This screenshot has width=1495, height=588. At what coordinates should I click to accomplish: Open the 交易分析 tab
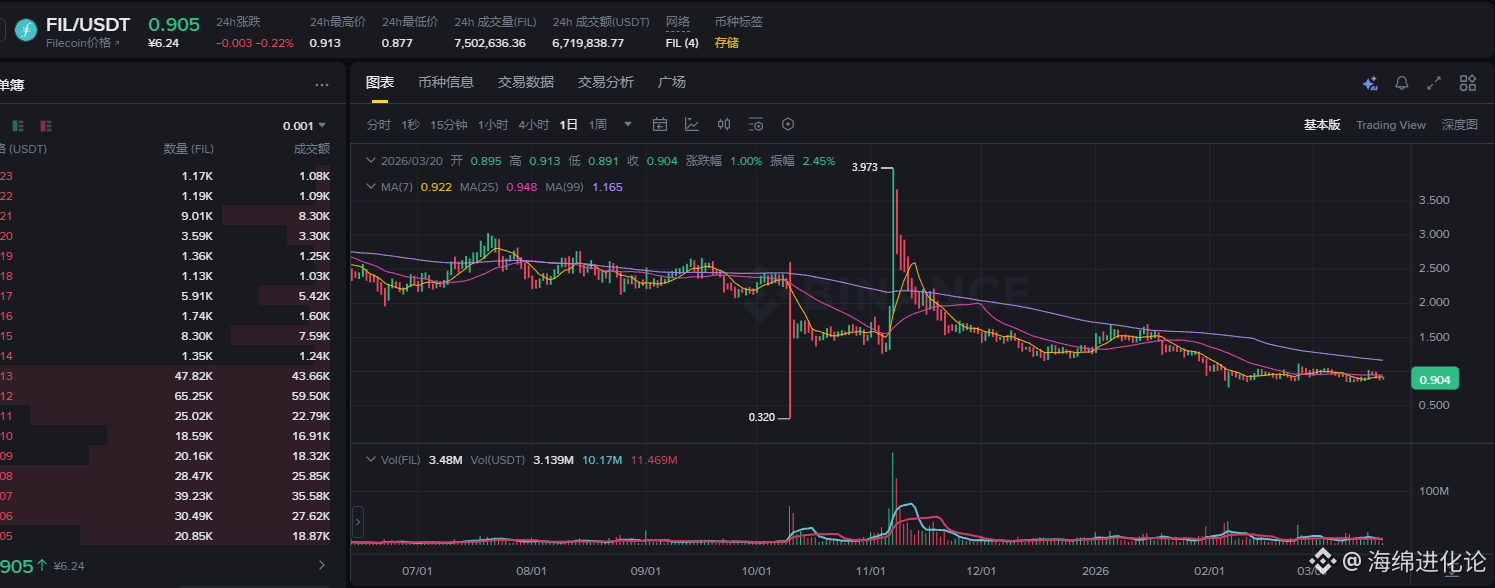click(606, 83)
